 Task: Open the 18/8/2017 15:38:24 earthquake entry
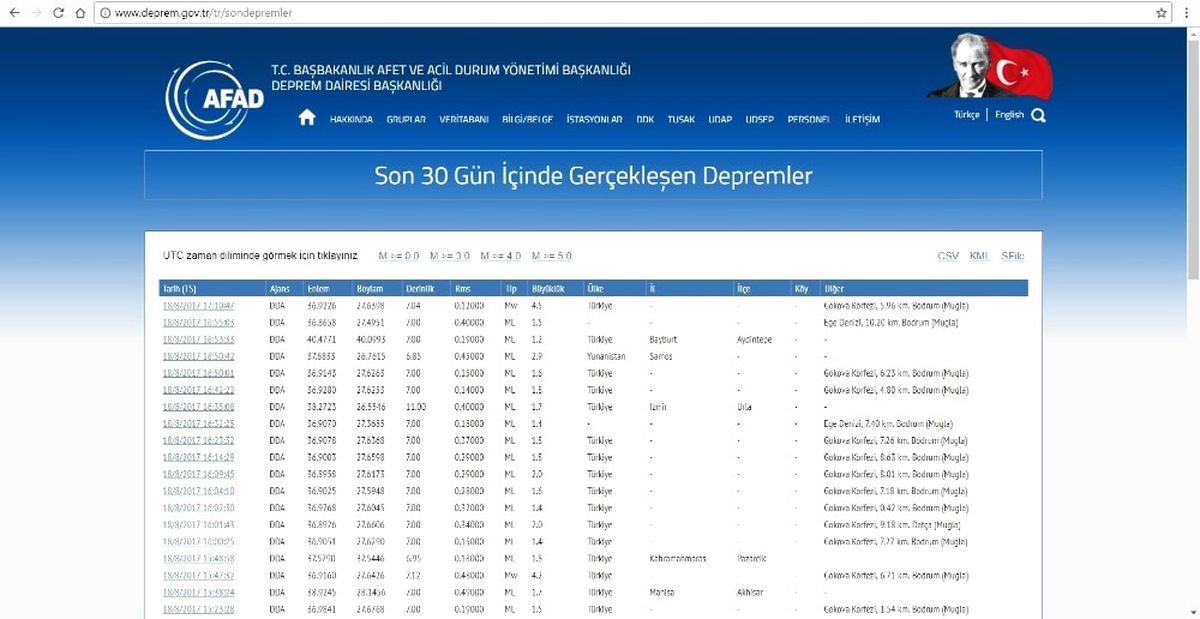(198, 592)
